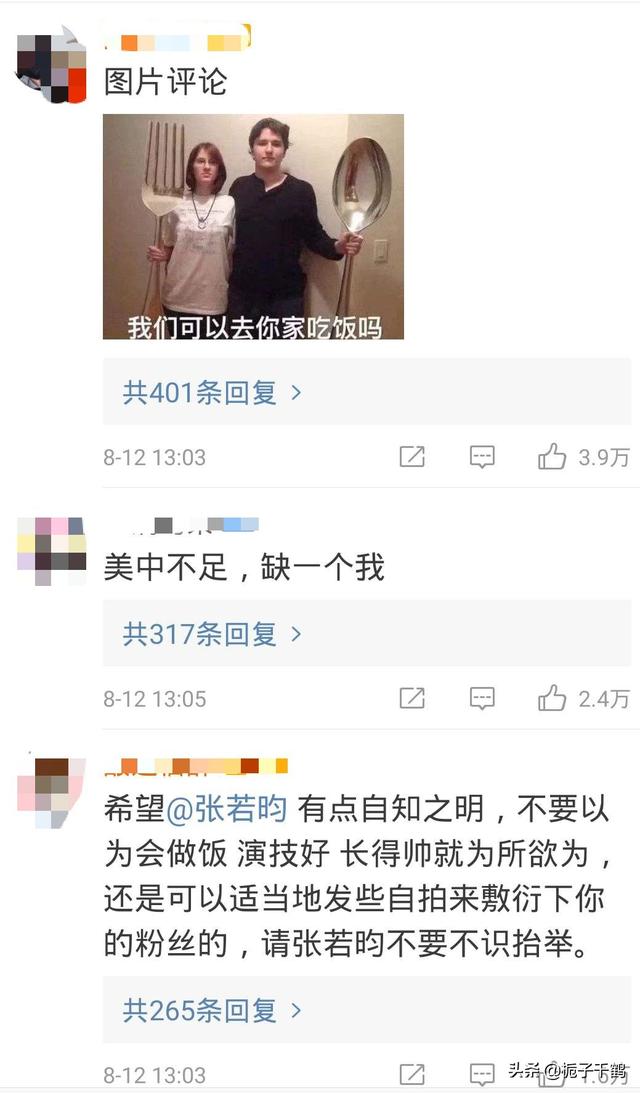This screenshot has width=640, height=1093.
Task: Open second commenter's avatar
Action: [52, 551]
